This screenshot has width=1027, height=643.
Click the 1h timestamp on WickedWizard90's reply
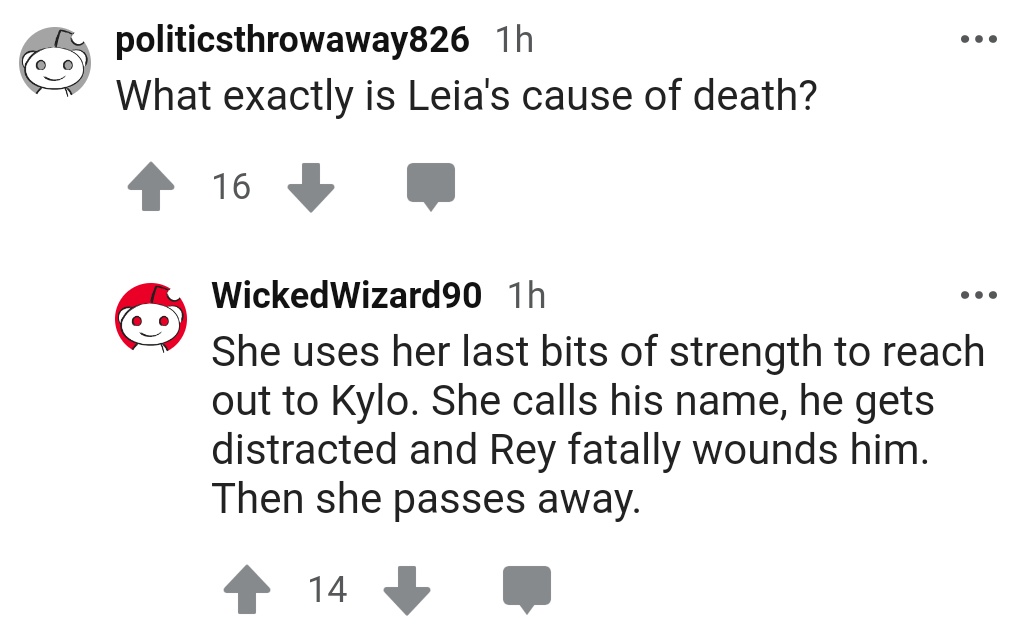coord(527,296)
